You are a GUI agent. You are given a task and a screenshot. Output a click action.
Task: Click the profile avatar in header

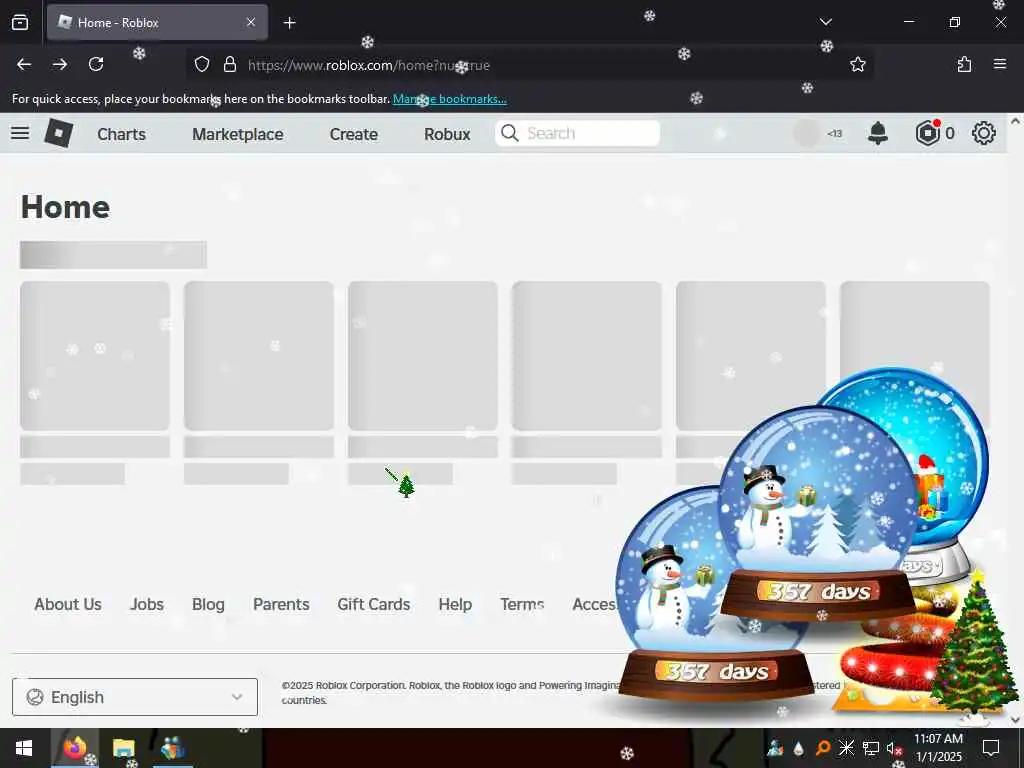806,133
